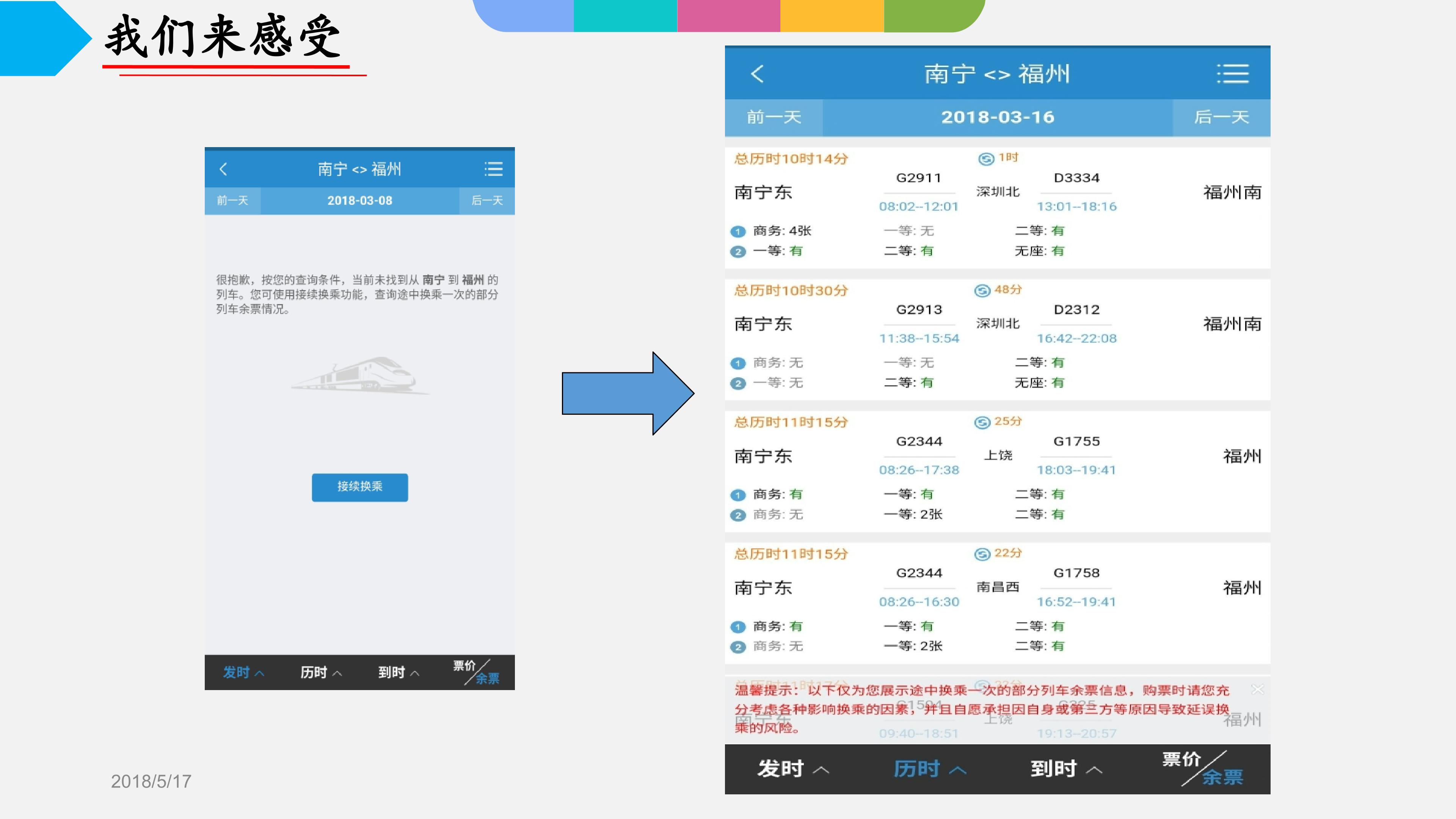
Task: Tap the back arrow in the right phone header
Action: point(758,74)
